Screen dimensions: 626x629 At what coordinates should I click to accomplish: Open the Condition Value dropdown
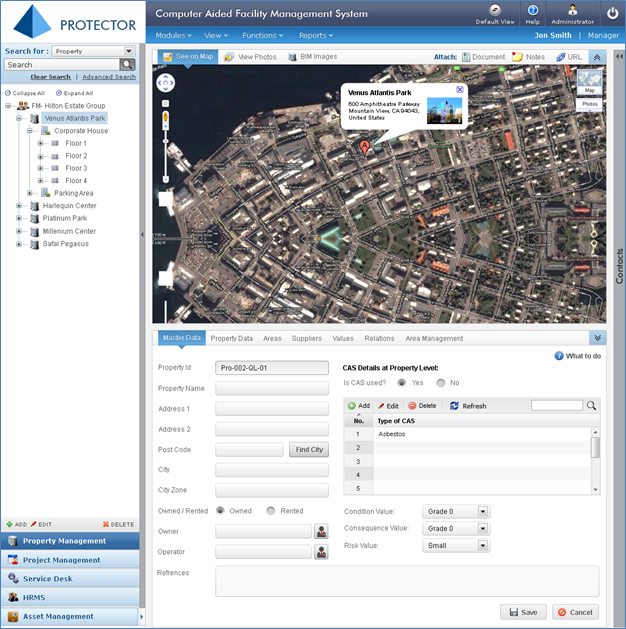(x=483, y=511)
